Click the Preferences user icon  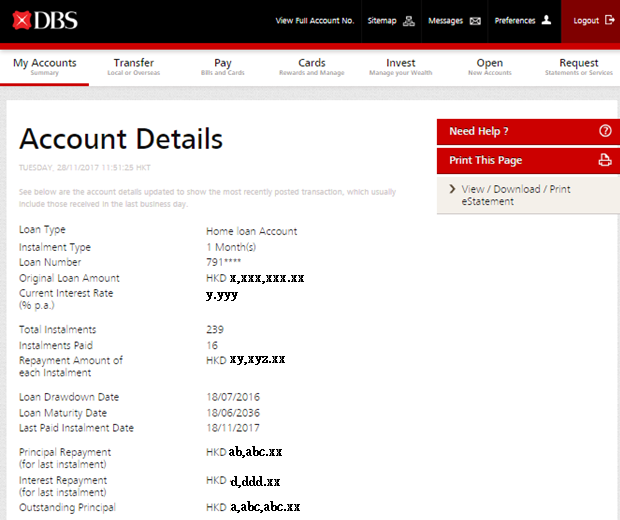(x=546, y=20)
